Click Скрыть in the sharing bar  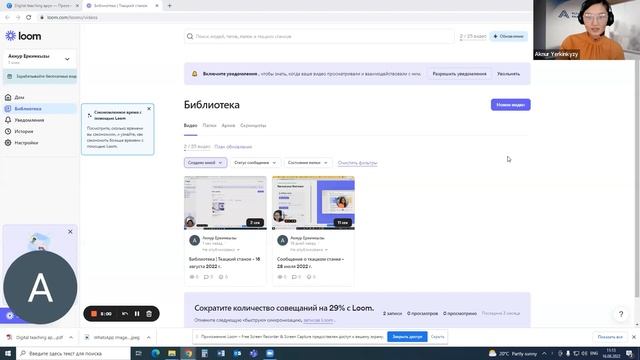pos(438,337)
